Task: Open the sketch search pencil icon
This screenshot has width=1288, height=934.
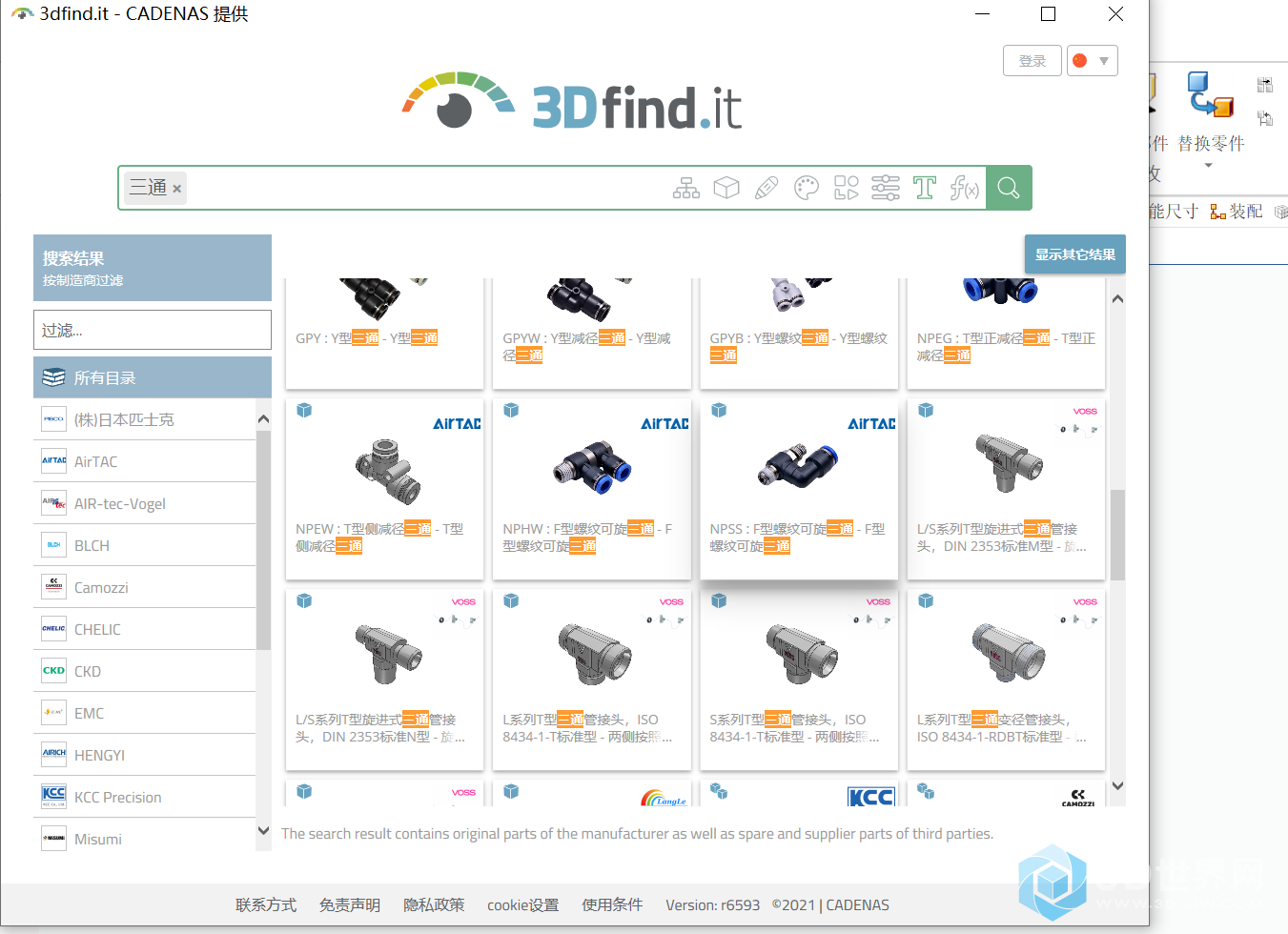Action: click(x=767, y=188)
